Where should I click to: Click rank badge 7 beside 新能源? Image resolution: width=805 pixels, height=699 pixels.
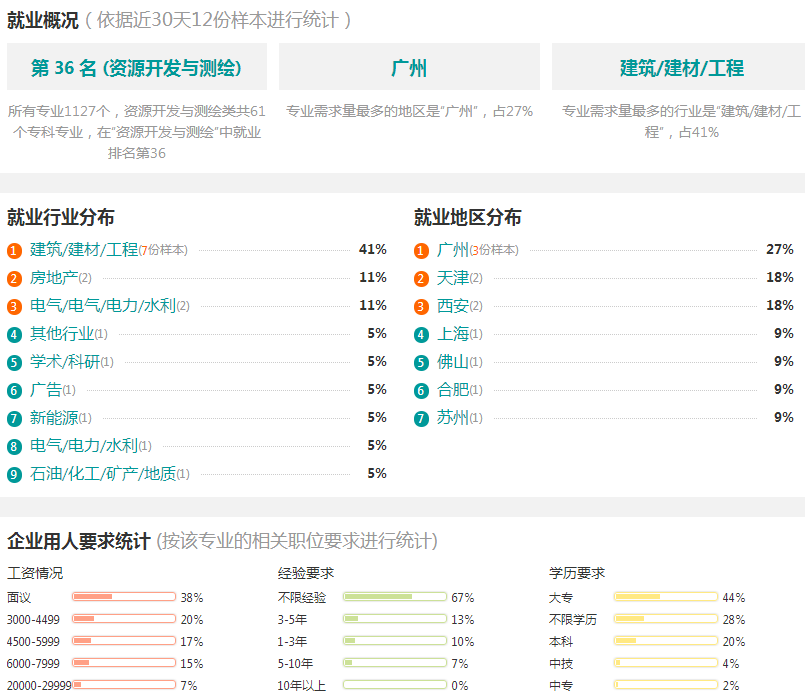click(14, 419)
